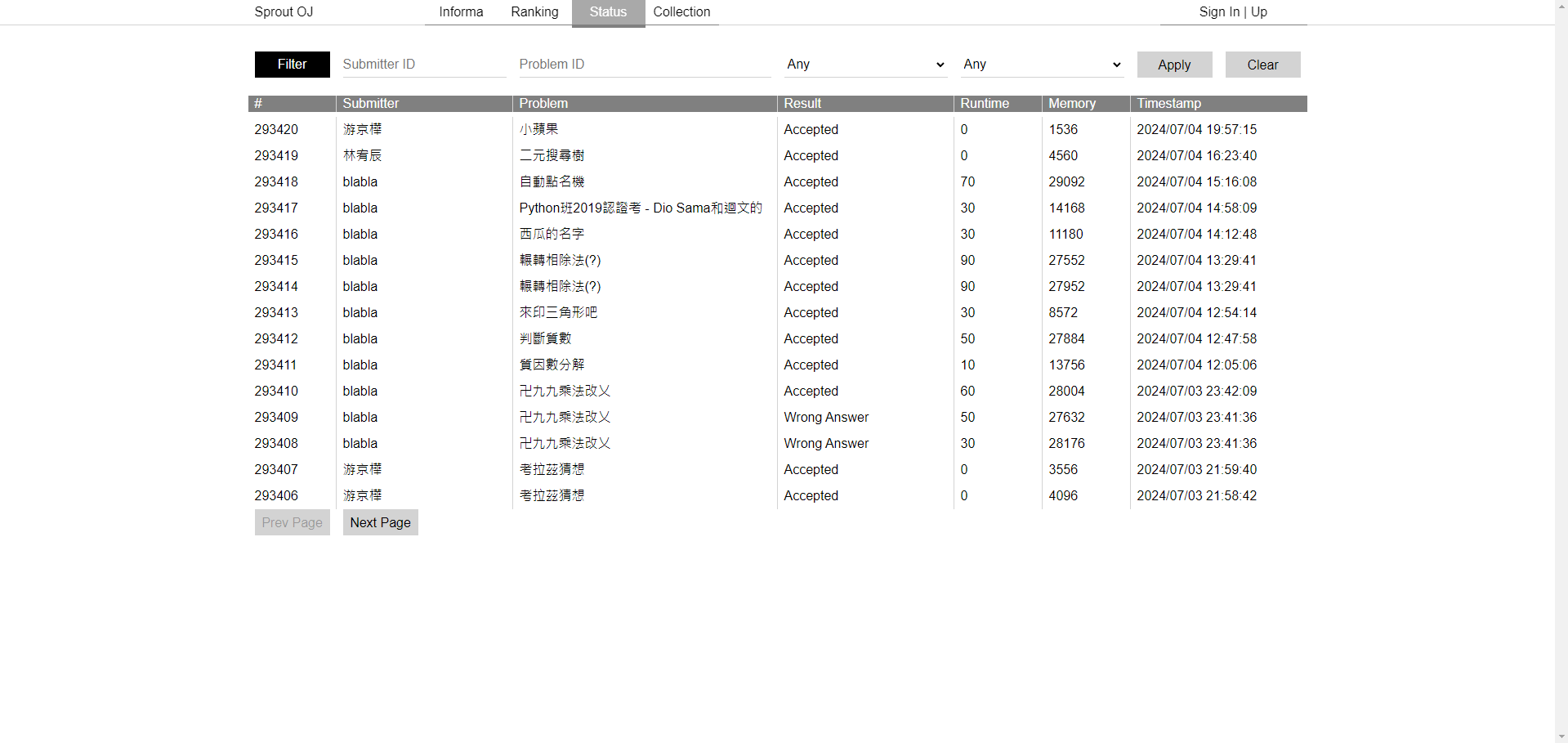Click the Sprout OJ site title
Image resolution: width=1568 pixels, height=743 pixels.
pos(284,12)
